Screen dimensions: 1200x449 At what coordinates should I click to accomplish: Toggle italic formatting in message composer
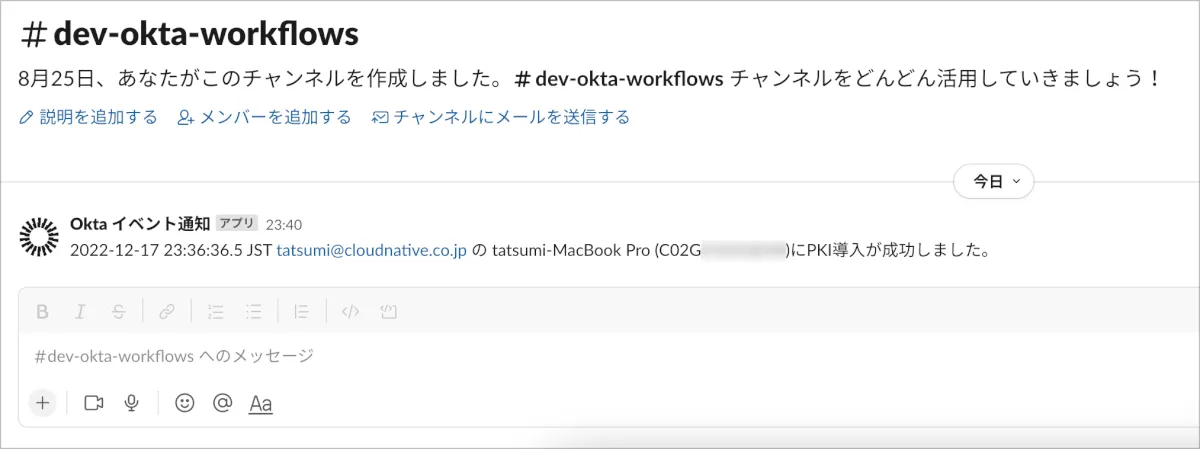pyautogui.click(x=80, y=312)
